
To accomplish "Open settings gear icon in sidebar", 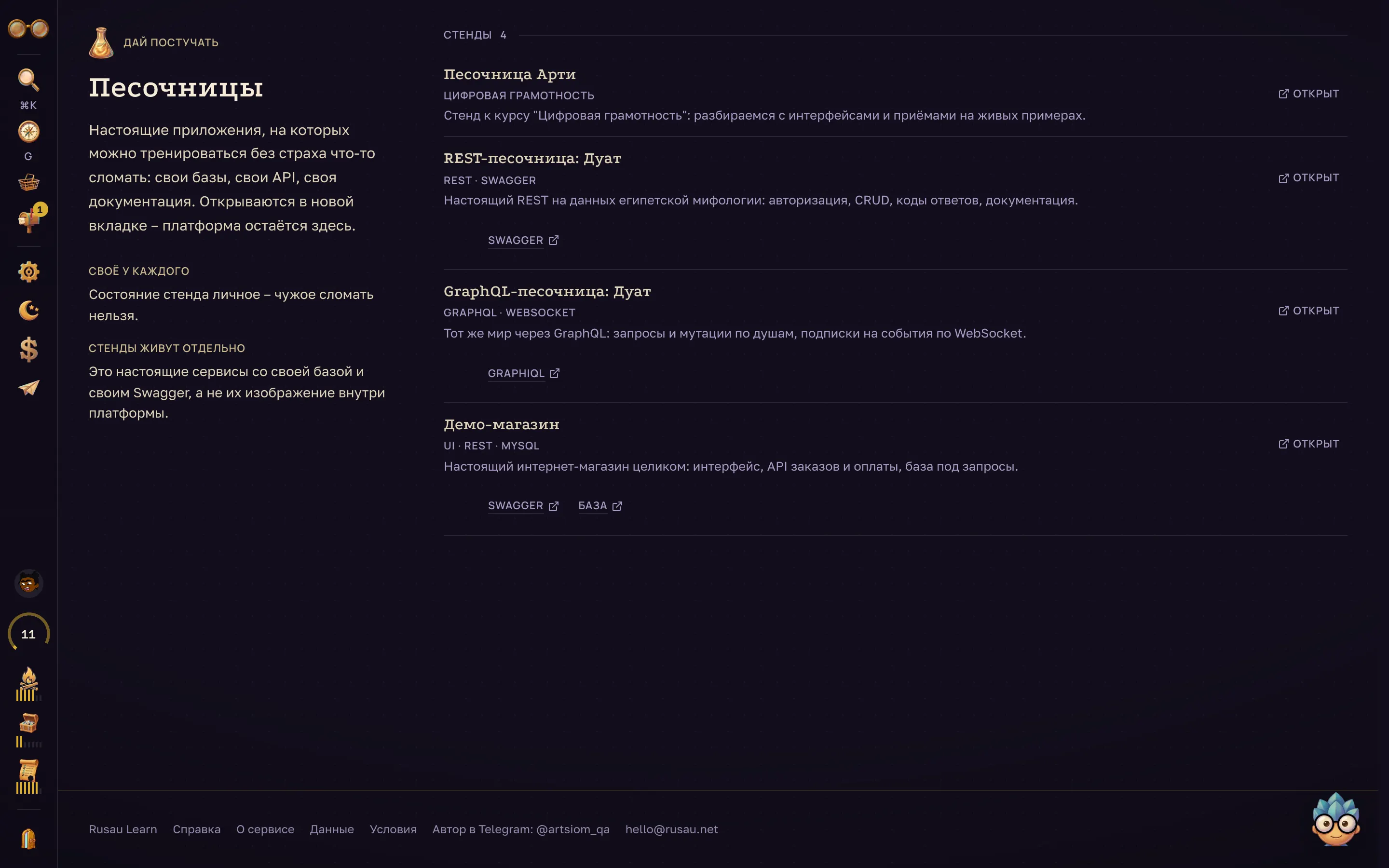I will point(28,271).
